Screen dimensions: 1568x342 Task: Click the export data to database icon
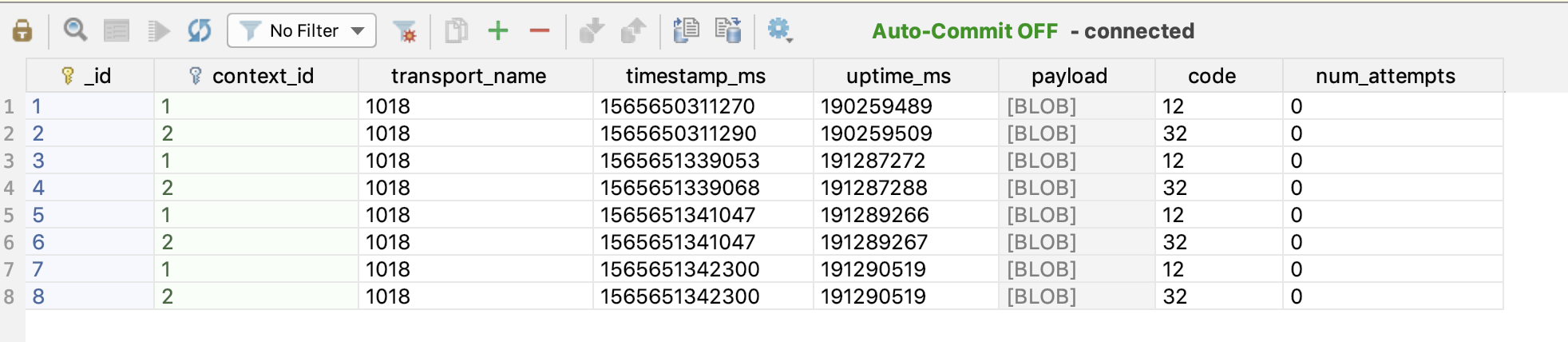(728, 30)
